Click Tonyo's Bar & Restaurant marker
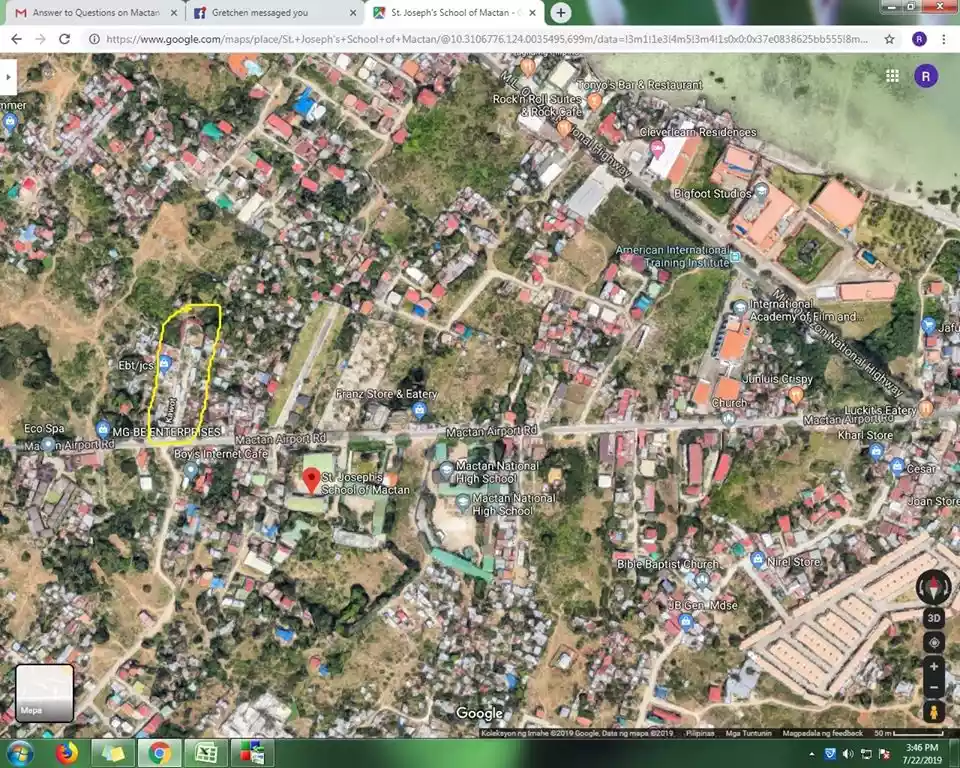Screen dimensions: 960x768 (594, 101)
